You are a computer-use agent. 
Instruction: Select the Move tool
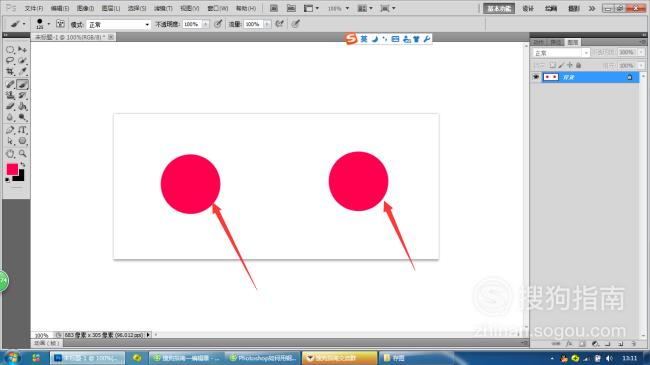22,50
